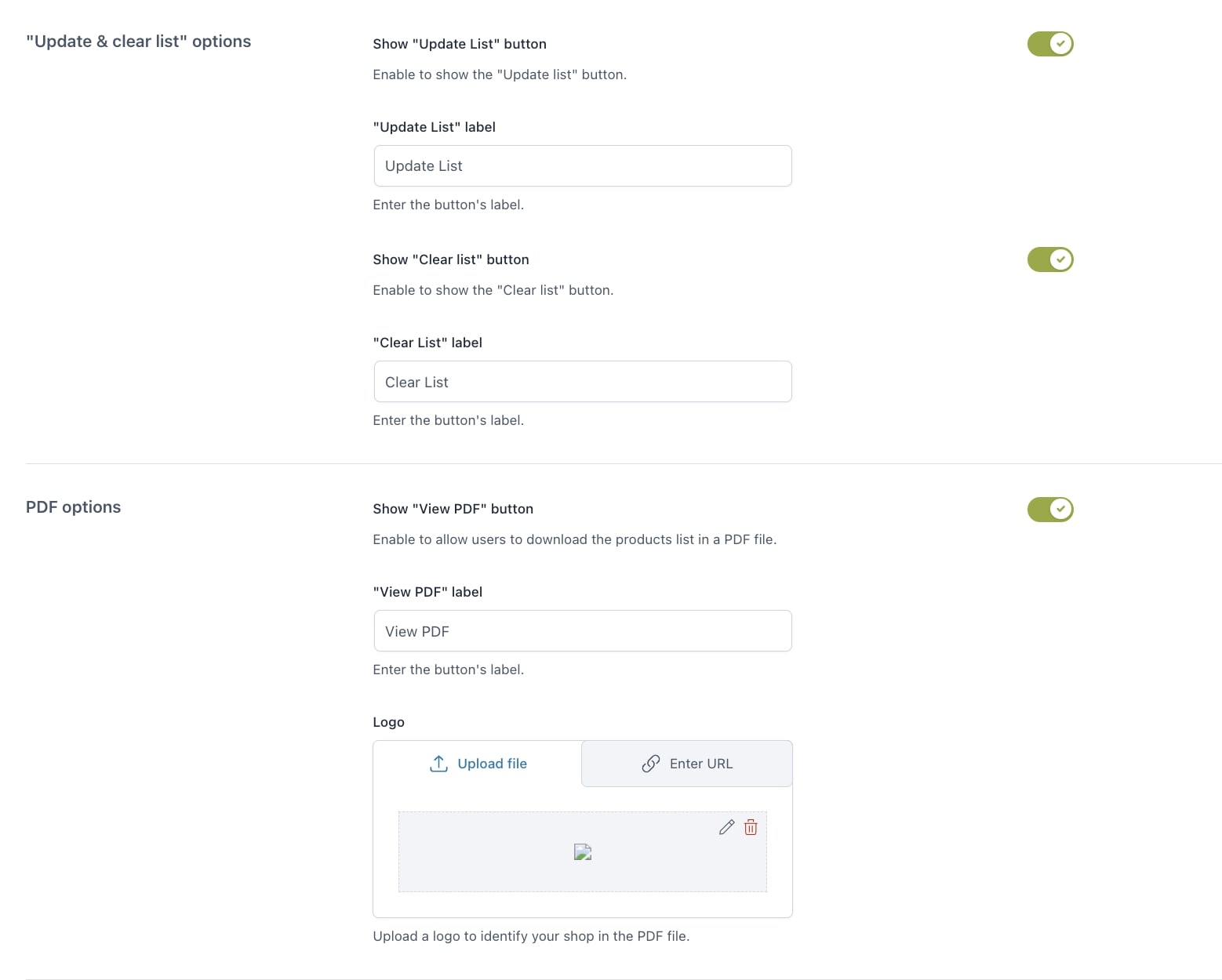Screen dimensions: 1222x980
Task: Click the chain link icon
Action: (x=651, y=764)
